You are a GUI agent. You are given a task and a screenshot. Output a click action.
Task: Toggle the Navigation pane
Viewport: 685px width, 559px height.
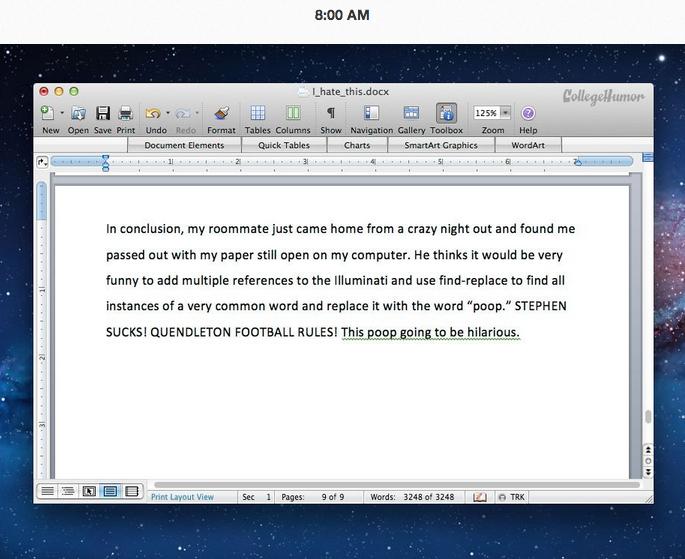tap(371, 114)
